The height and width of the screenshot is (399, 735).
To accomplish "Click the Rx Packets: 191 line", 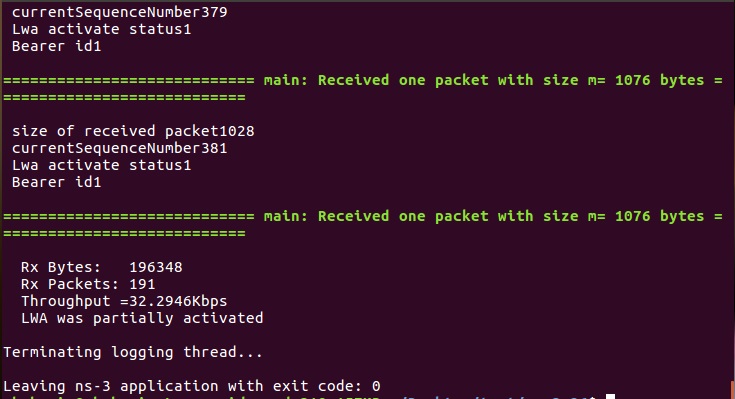I will [x=88, y=284].
